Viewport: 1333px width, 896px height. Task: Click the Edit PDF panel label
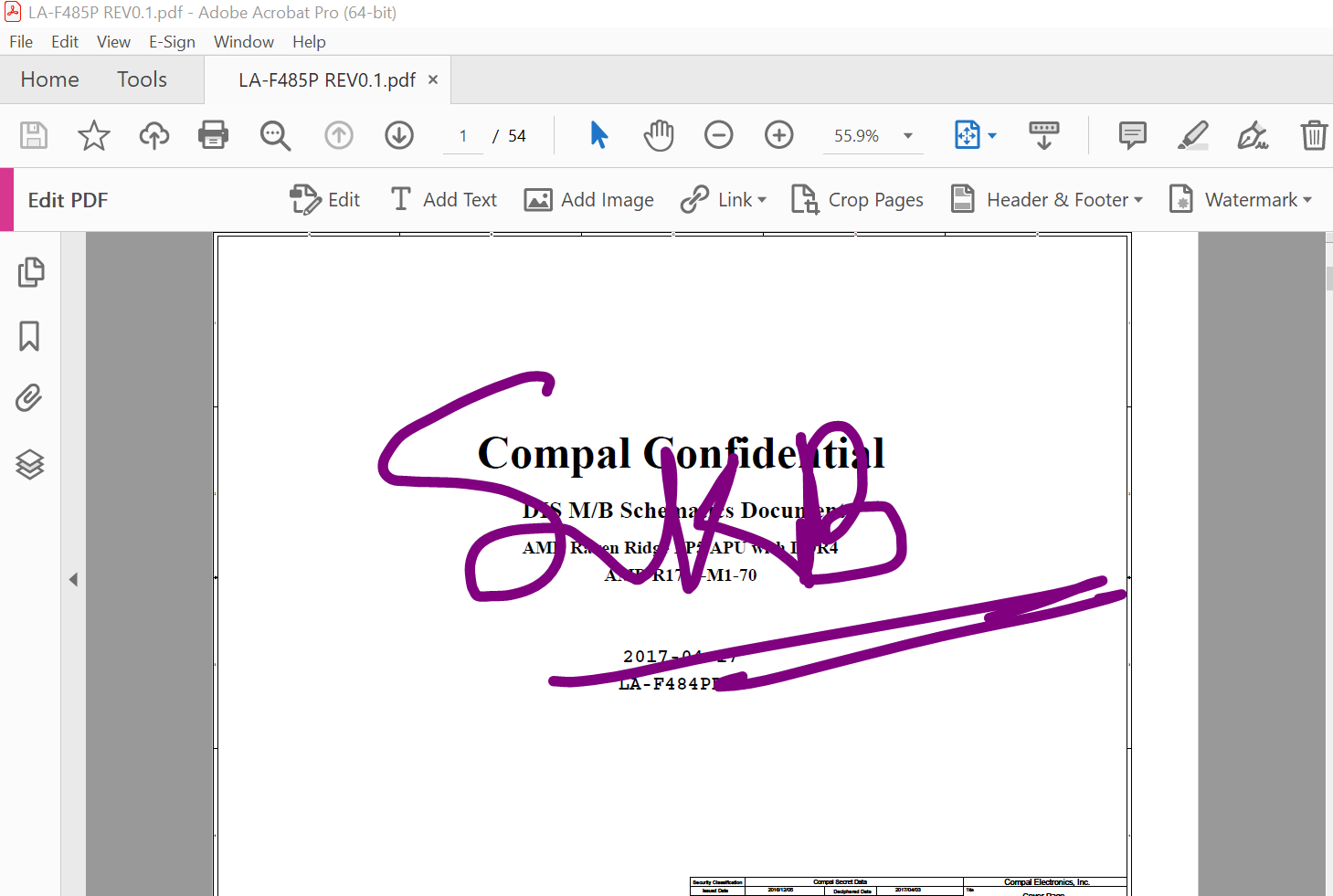pos(68,200)
